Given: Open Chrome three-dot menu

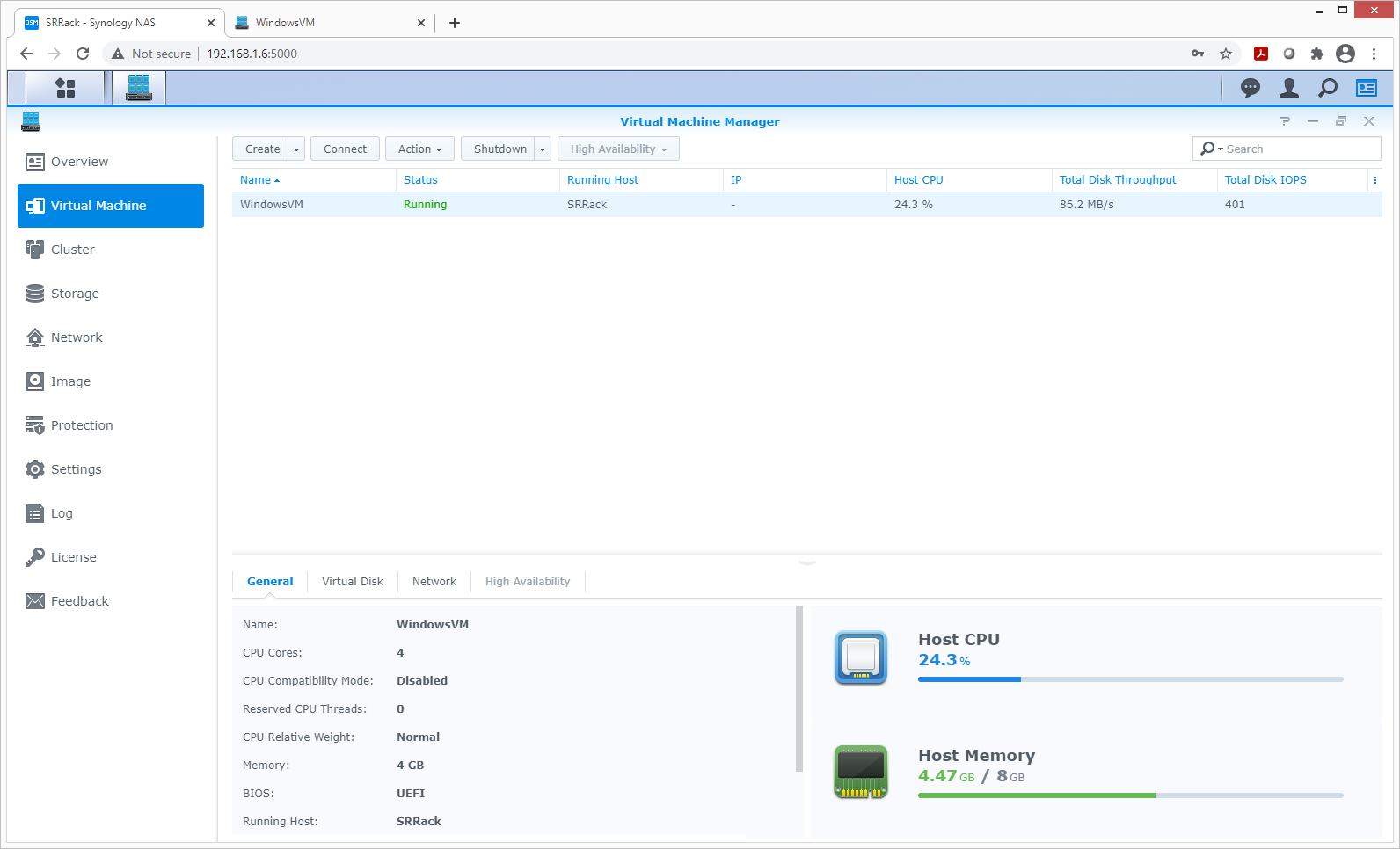Looking at the screenshot, I should [1374, 54].
